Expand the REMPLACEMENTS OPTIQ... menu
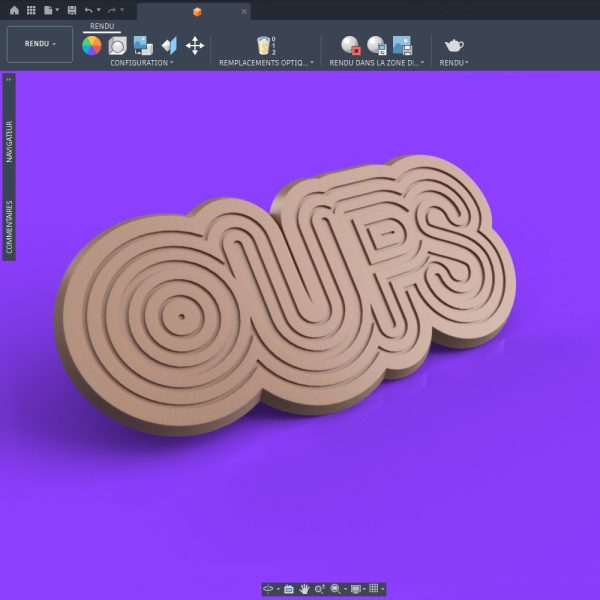Viewport: 600px width, 600px height. 266,63
